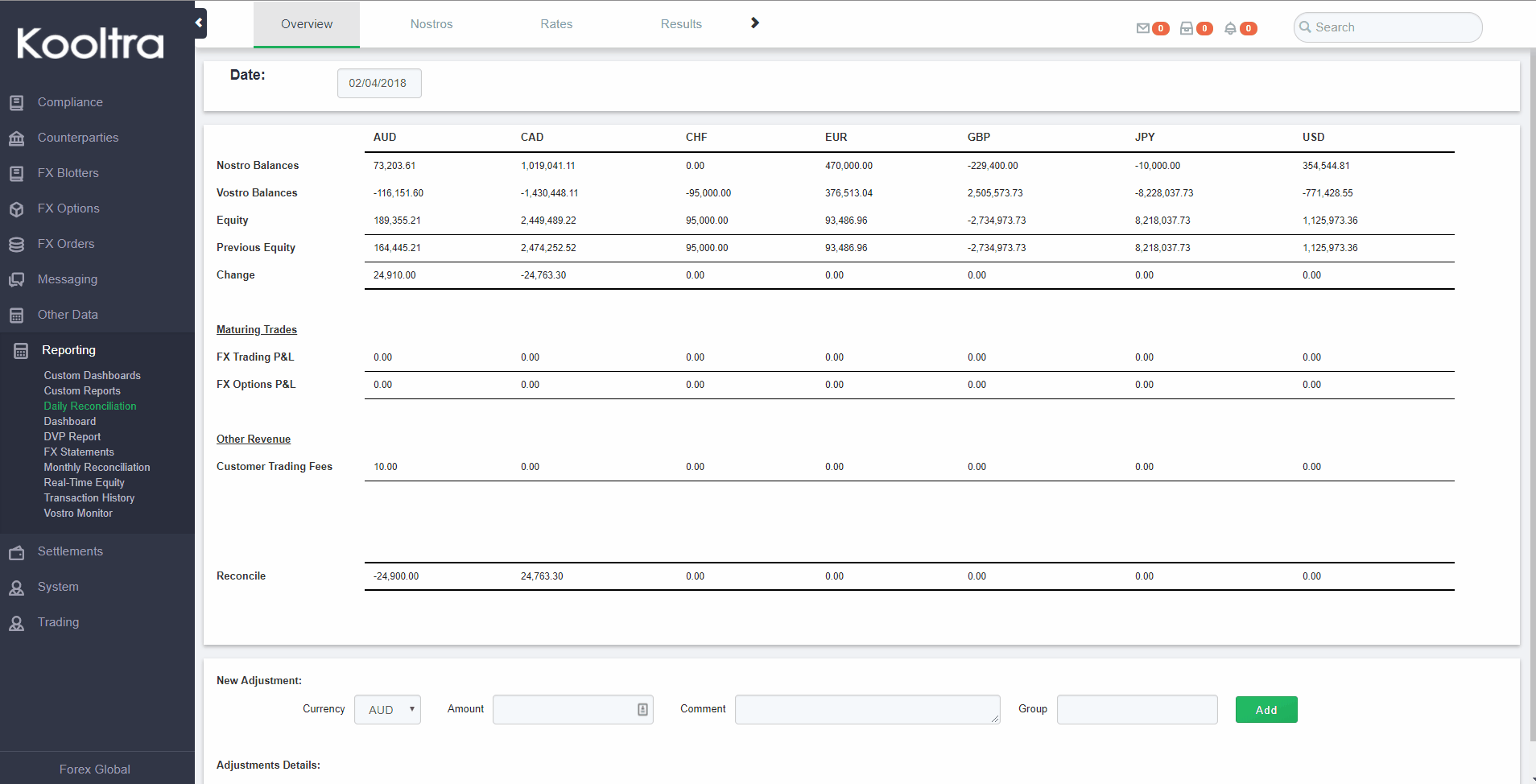The image size is (1536, 784).
Task: Switch to the Rates tab
Action: click(556, 24)
